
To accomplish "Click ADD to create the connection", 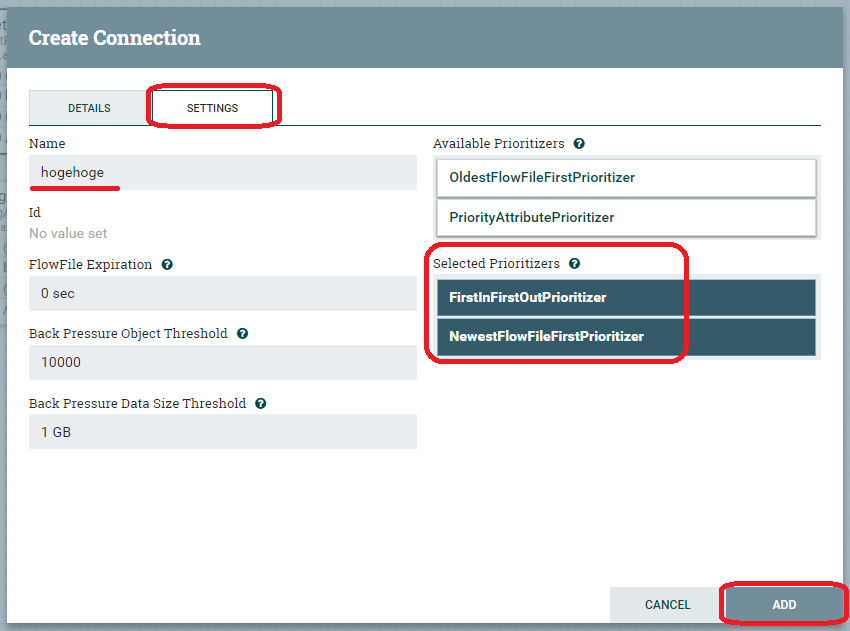I will click(x=784, y=605).
